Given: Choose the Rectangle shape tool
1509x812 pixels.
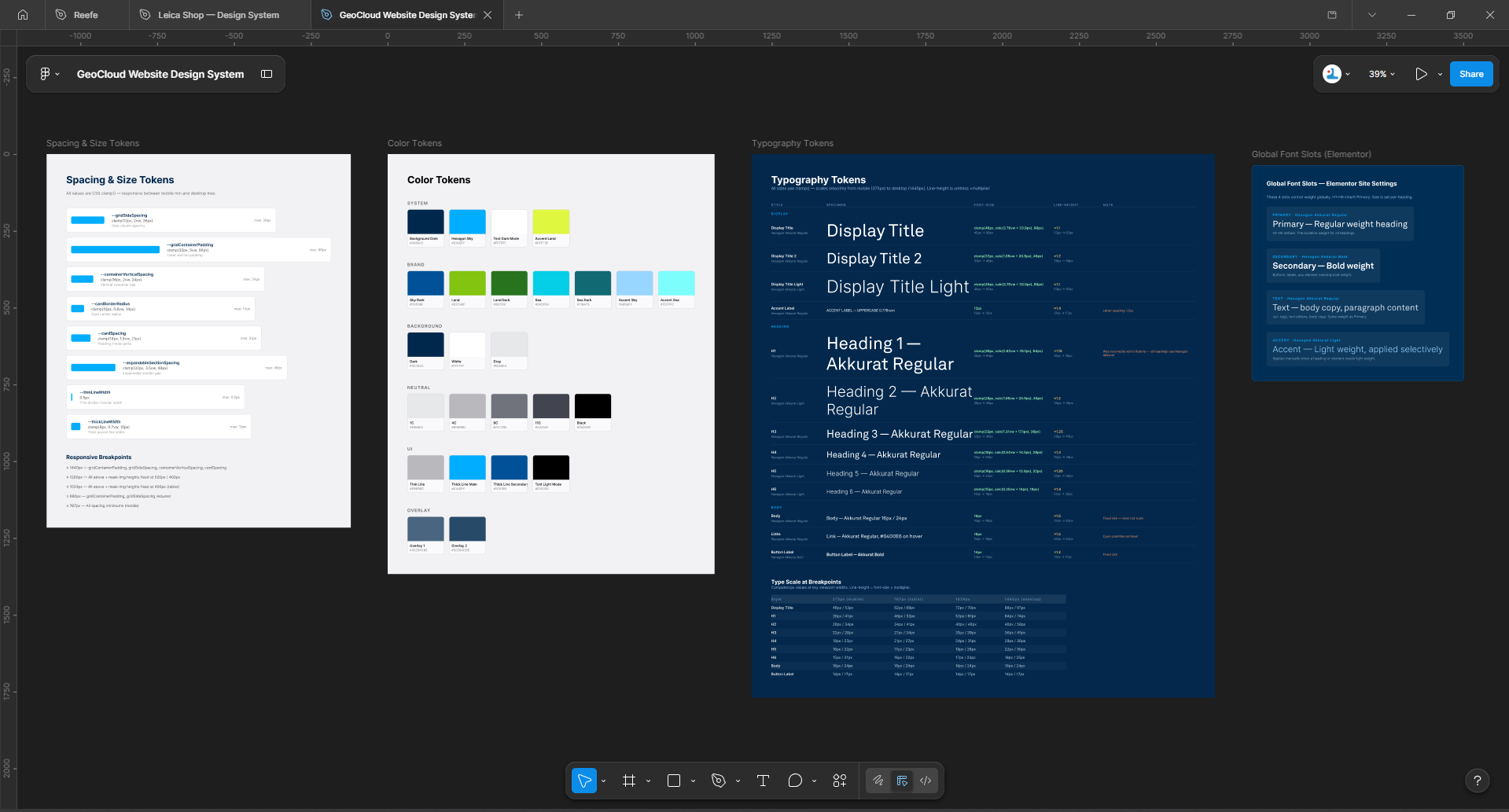Looking at the screenshot, I should coord(674,781).
